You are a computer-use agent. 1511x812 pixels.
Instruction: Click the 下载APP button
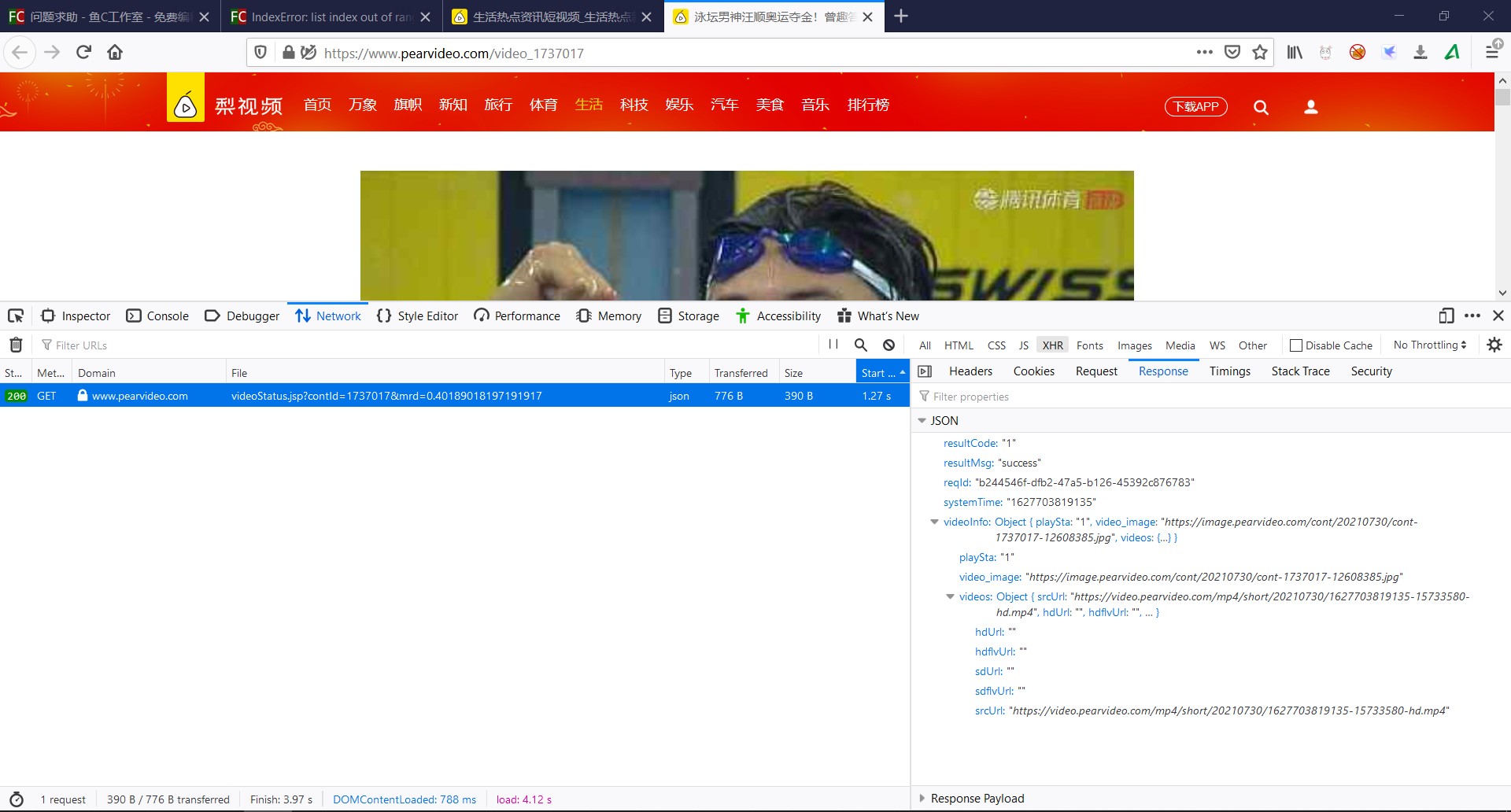tap(1196, 106)
